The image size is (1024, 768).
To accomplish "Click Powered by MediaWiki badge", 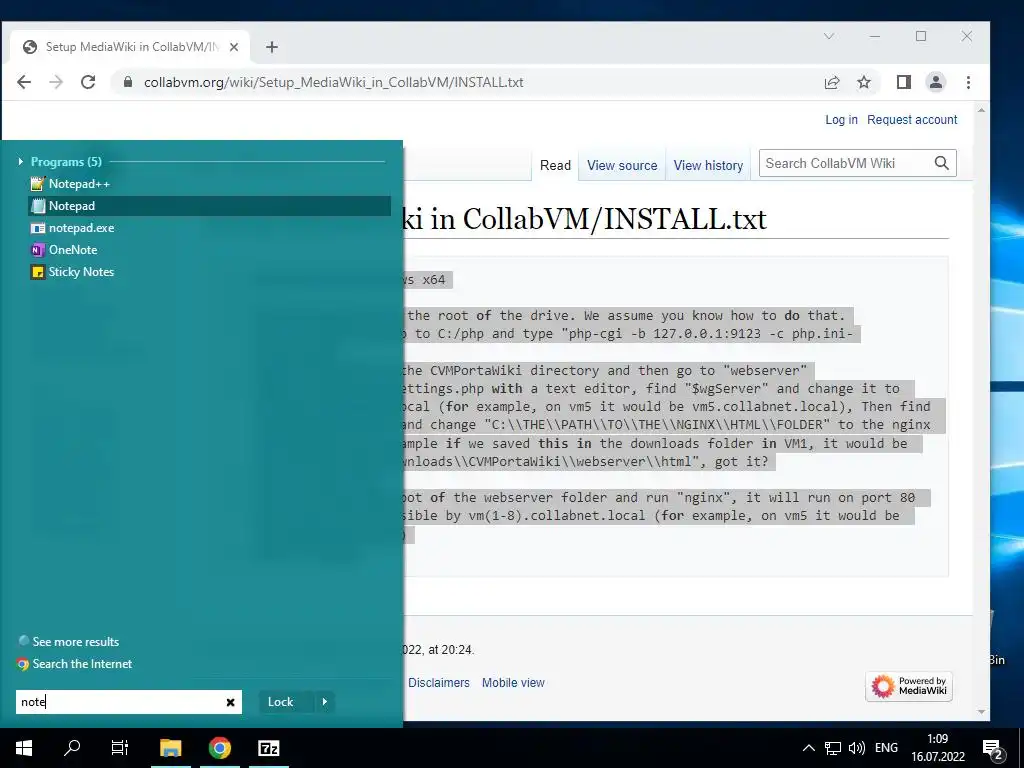I will click(909, 686).
